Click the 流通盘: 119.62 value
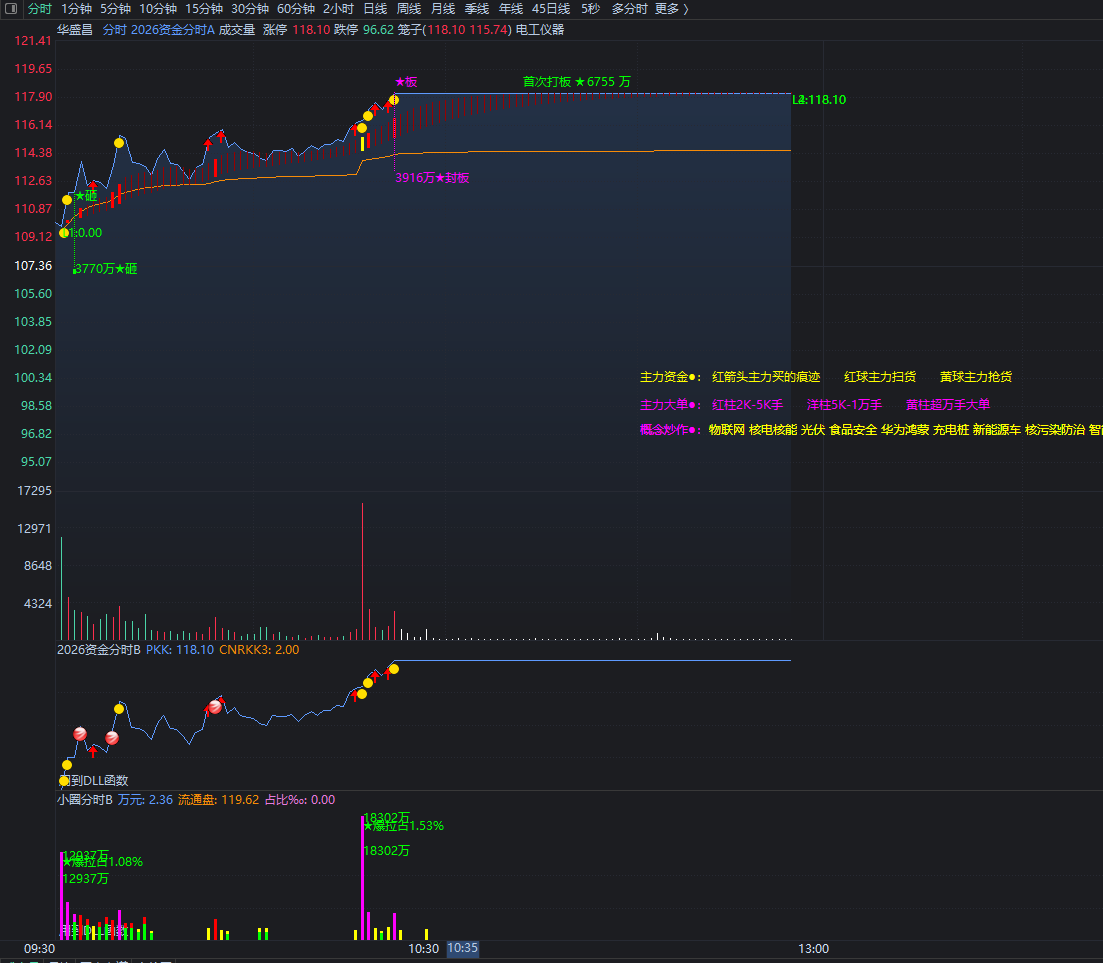Screen dimensions: 1103x963 pyautogui.click(x=218, y=800)
